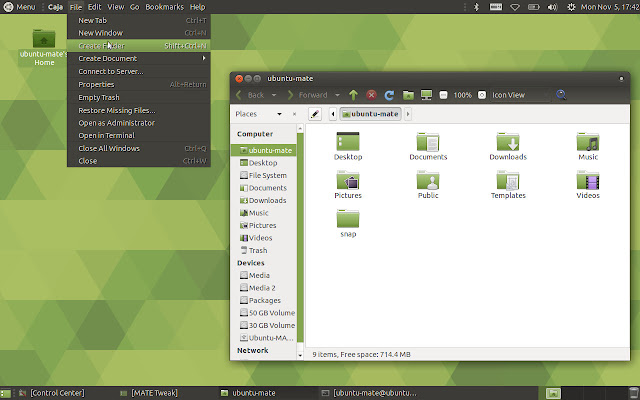Click the red Stop loading icon
The width and height of the screenshot is (640, 400).
pyautogui.click(x=371, y=95)
